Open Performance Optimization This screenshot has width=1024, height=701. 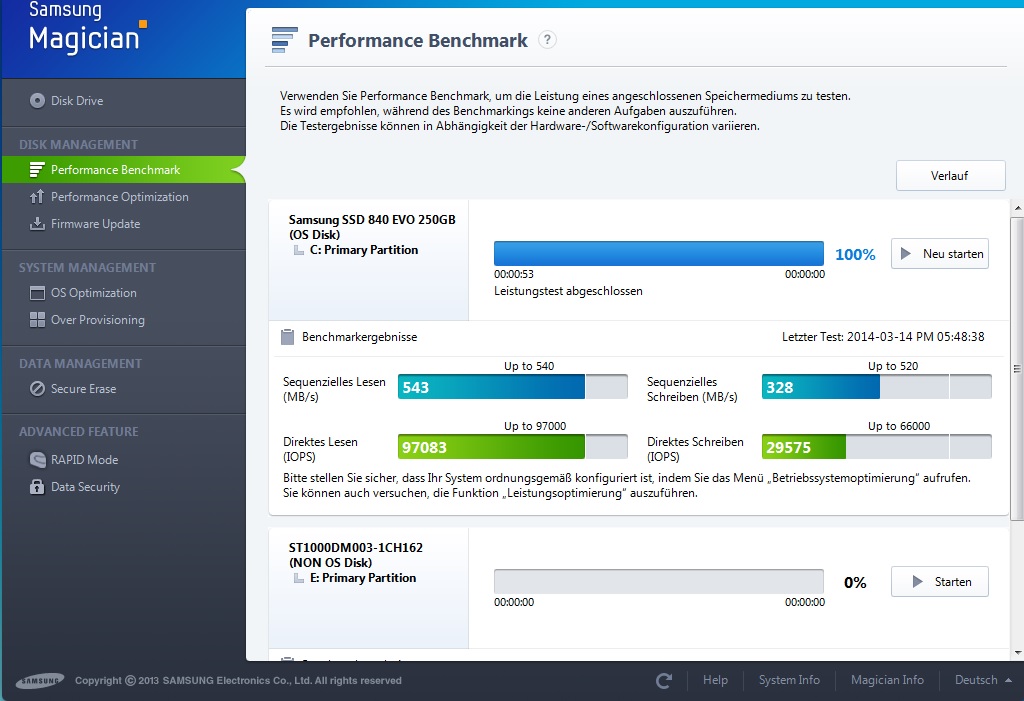tap(123, 197)
